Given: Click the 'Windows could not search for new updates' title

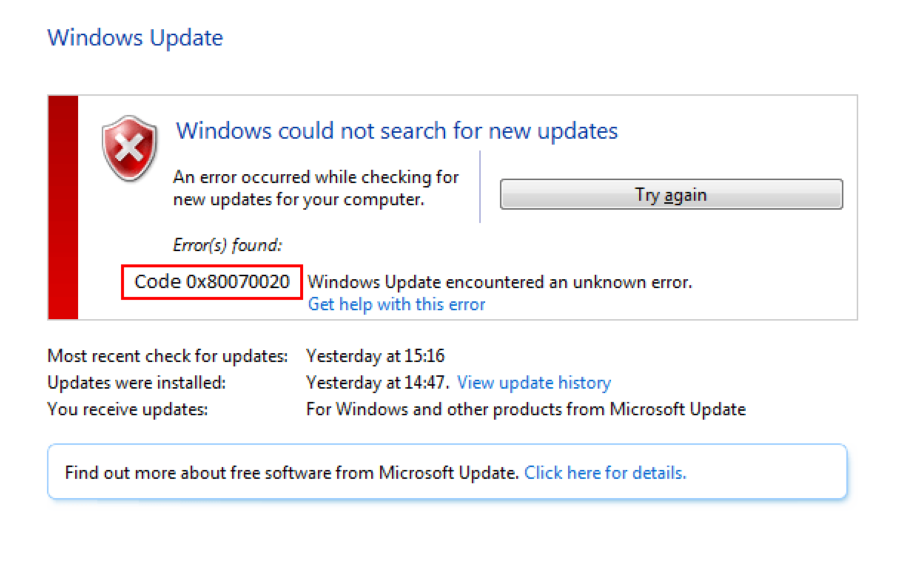Looking at the screenshot, I should click(x=397, y=131).
